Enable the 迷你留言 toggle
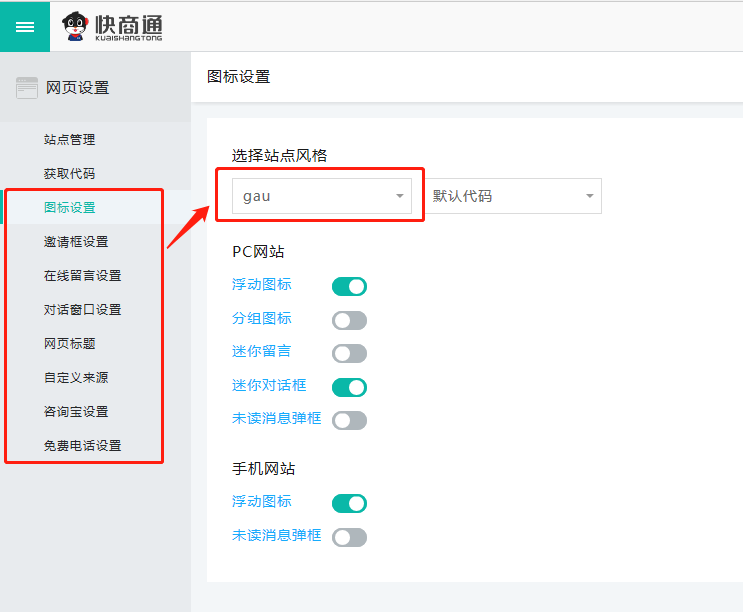 tap(349, 353)
